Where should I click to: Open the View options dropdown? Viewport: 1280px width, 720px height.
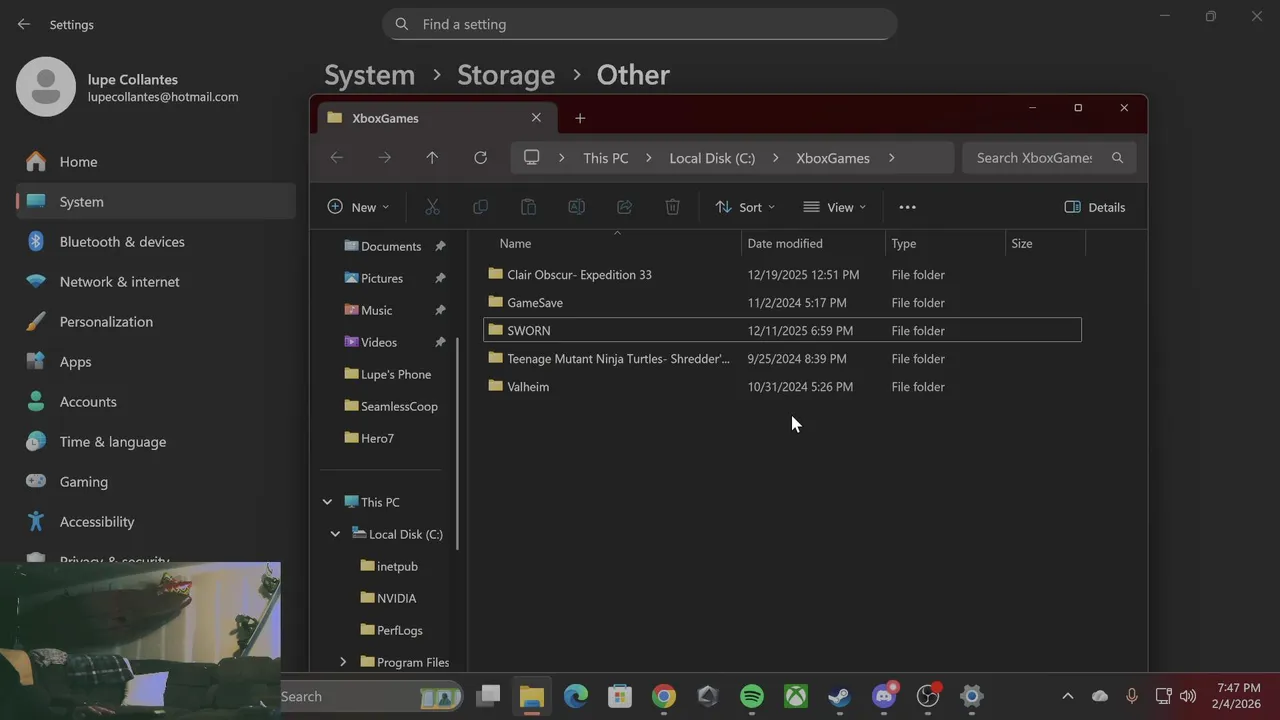point(834,207)
